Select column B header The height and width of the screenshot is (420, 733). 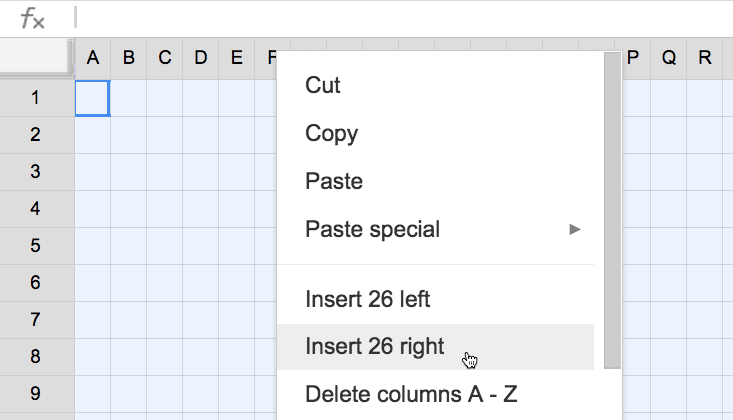click(128, 58)
